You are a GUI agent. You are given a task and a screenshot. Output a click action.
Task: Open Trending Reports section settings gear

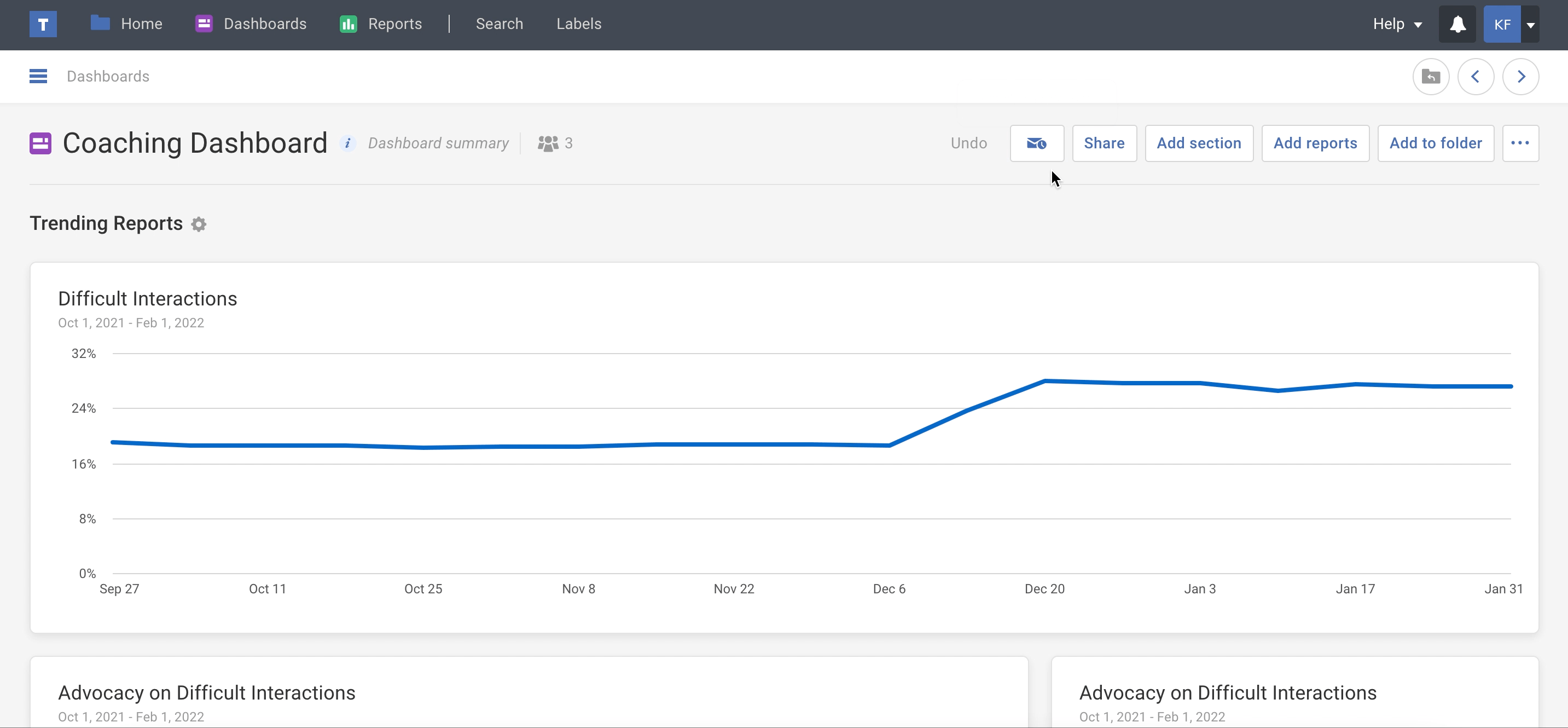tap(199, 224)
